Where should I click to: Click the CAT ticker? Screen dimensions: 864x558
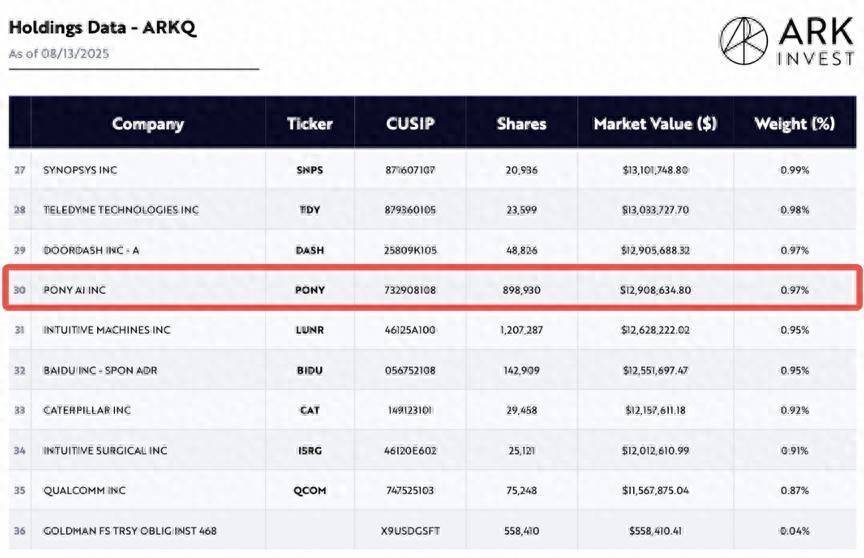[310, 410]
